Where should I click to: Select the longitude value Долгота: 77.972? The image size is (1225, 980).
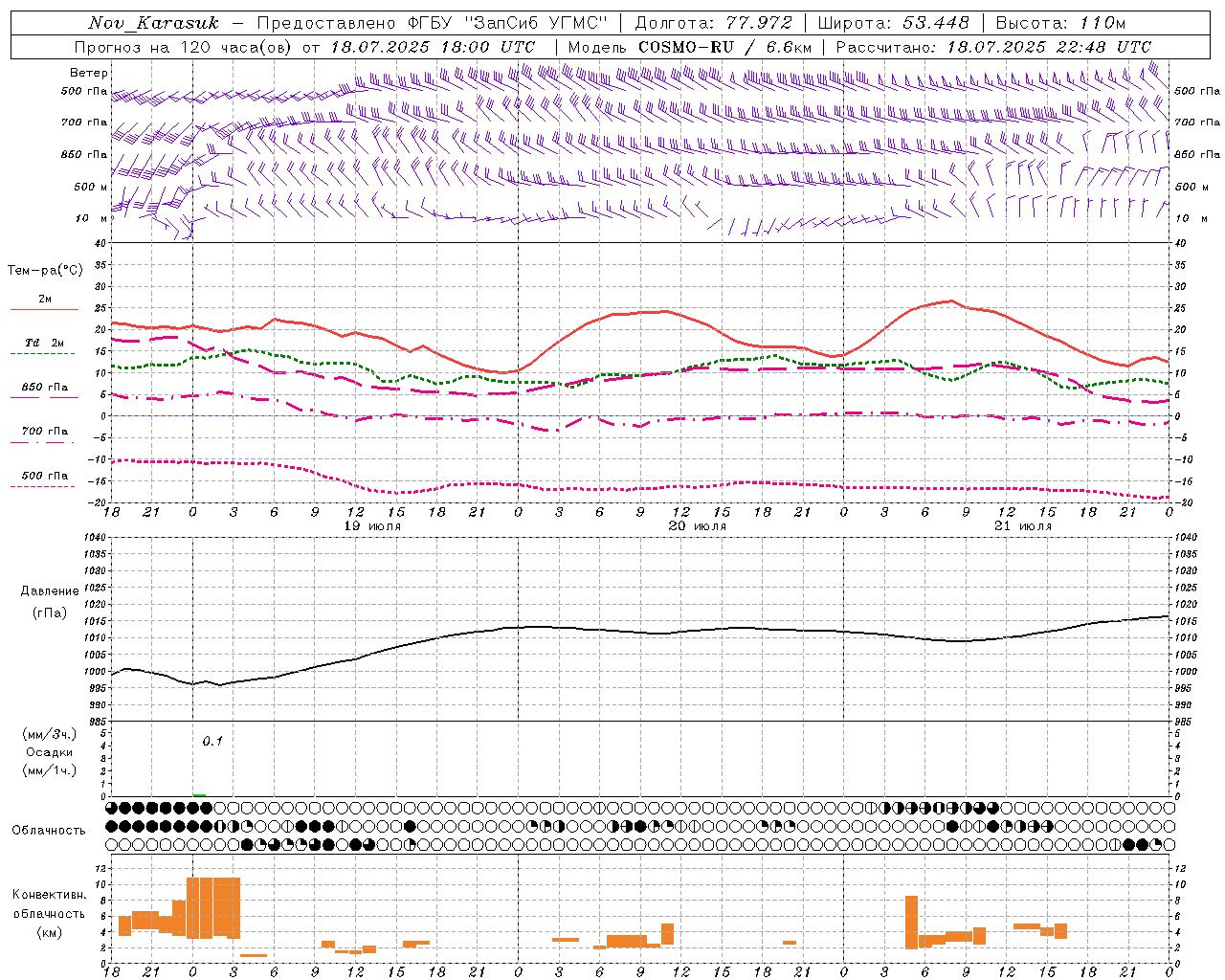[714, 23]
